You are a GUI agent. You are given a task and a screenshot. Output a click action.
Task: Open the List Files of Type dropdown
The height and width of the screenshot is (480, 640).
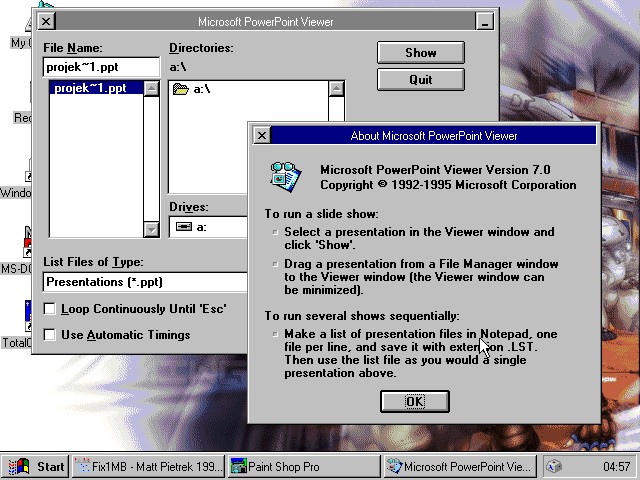(145, 282)
